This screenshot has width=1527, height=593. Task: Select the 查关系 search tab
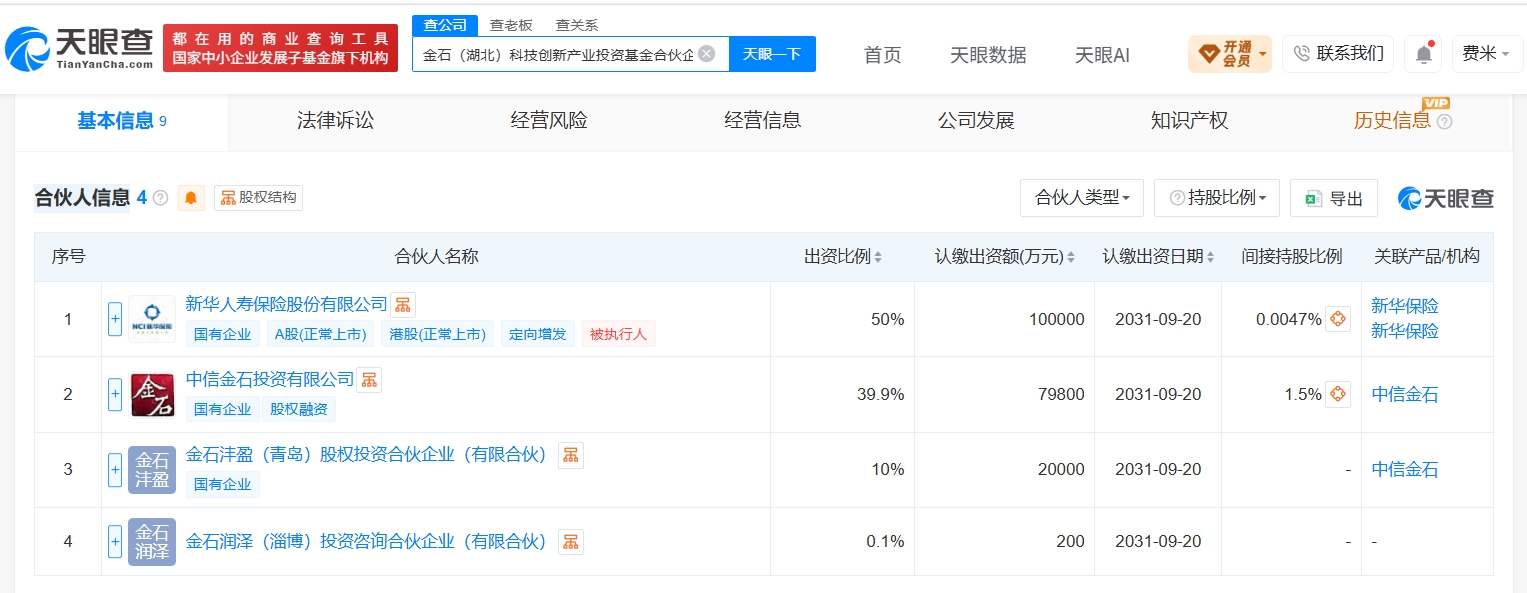tap(577, 25)
